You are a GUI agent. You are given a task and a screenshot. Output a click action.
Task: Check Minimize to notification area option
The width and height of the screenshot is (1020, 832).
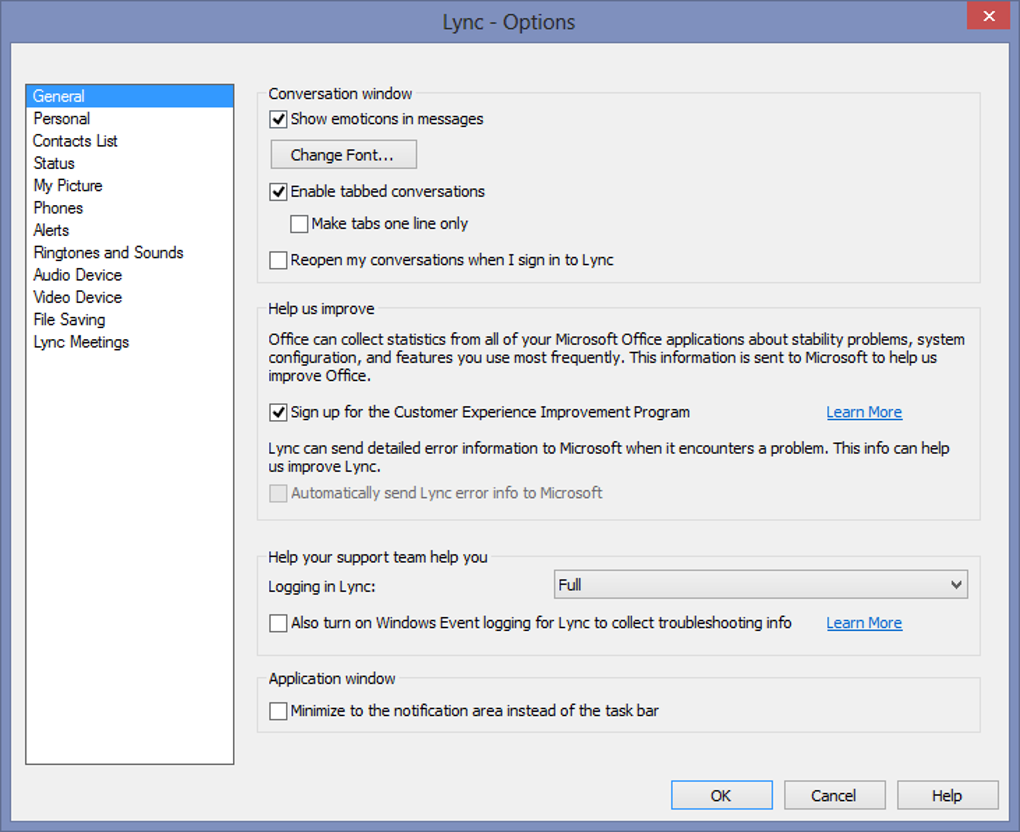click(x=279, y=711)
